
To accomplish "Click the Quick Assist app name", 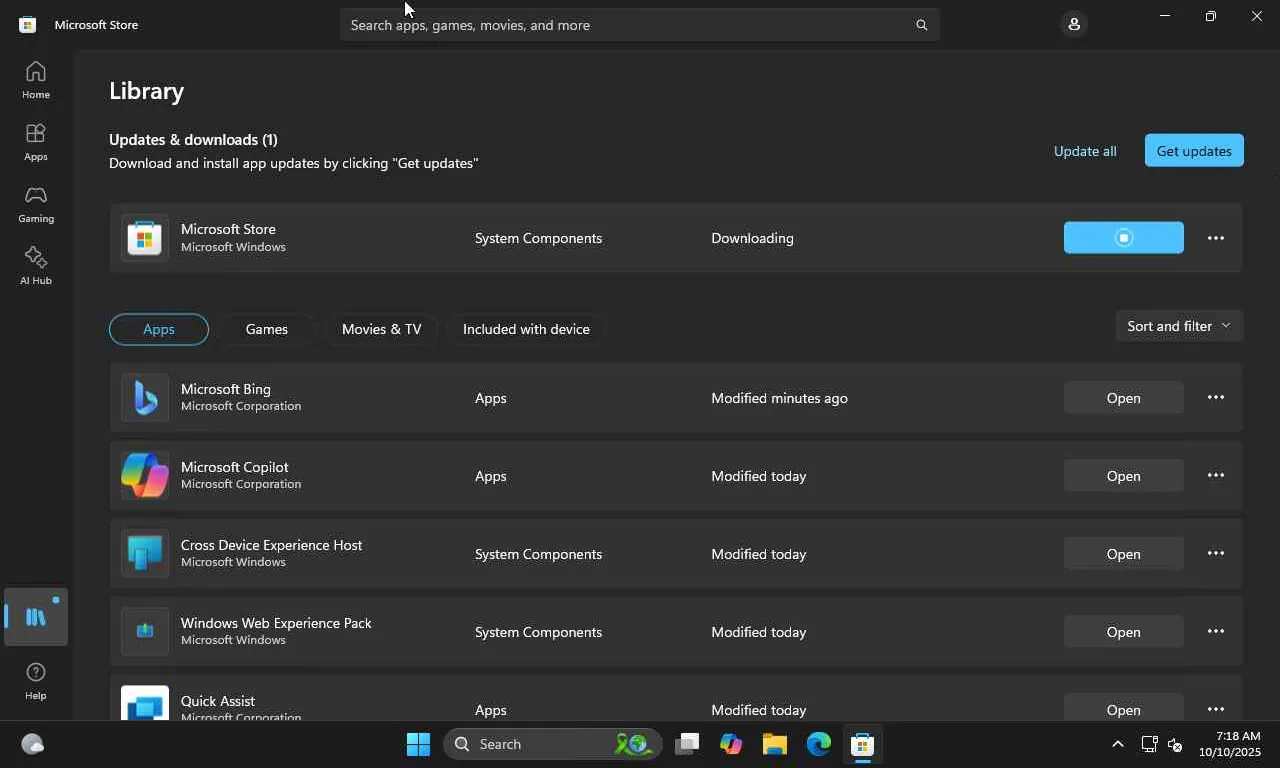I will click(218, 701).
